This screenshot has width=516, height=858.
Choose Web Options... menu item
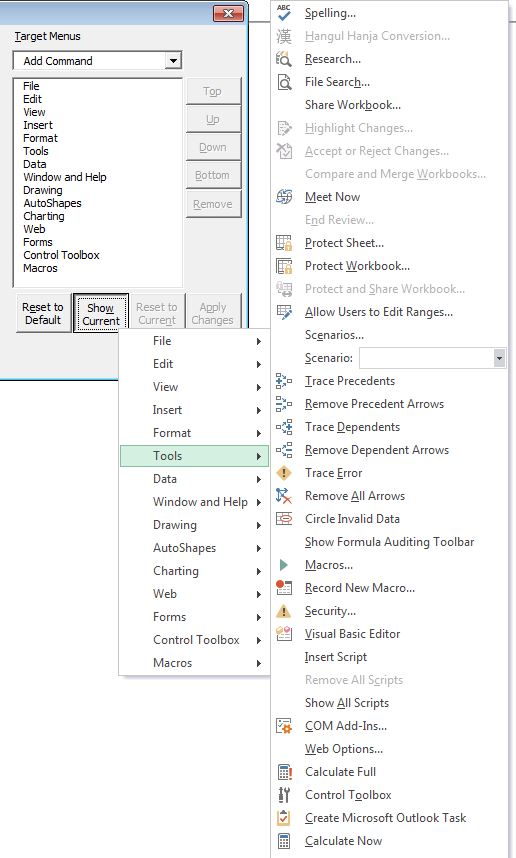[390, 748]
